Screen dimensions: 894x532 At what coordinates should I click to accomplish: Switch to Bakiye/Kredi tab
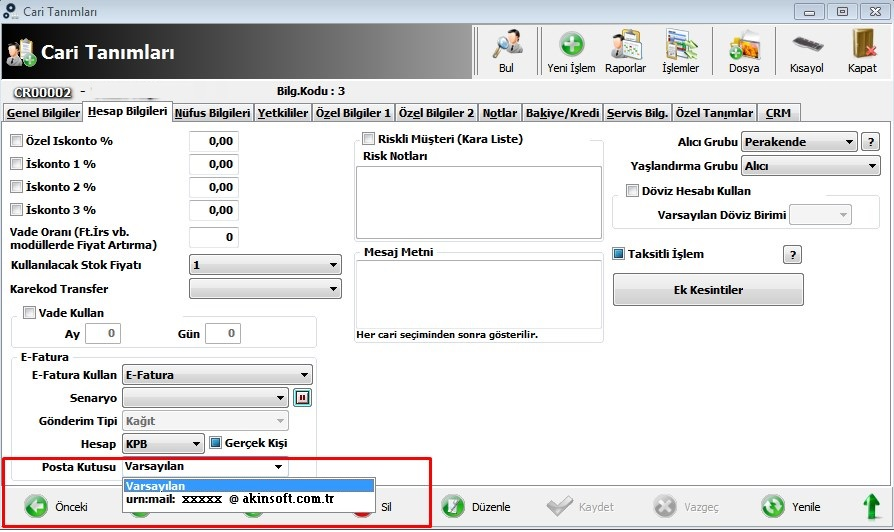[x=562, y=113]
